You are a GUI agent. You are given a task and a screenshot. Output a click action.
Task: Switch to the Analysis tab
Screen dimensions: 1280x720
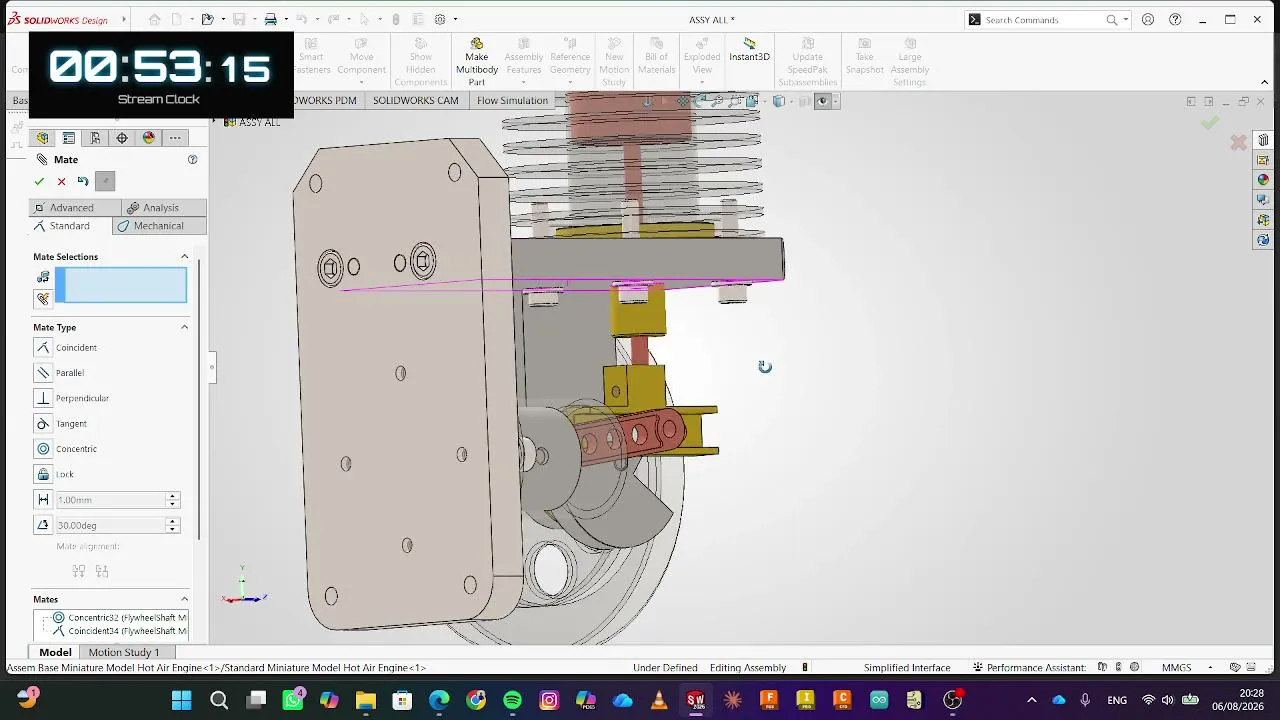point(164,208)
